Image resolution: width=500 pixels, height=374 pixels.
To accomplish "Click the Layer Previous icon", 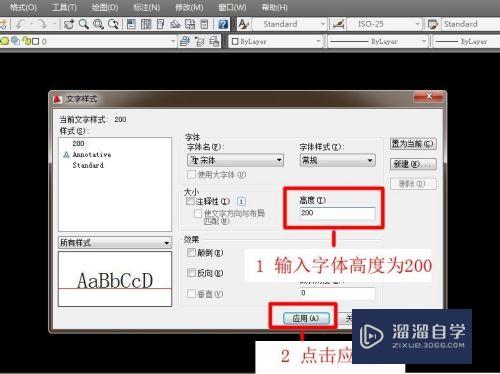I will [x=199, y=41].
